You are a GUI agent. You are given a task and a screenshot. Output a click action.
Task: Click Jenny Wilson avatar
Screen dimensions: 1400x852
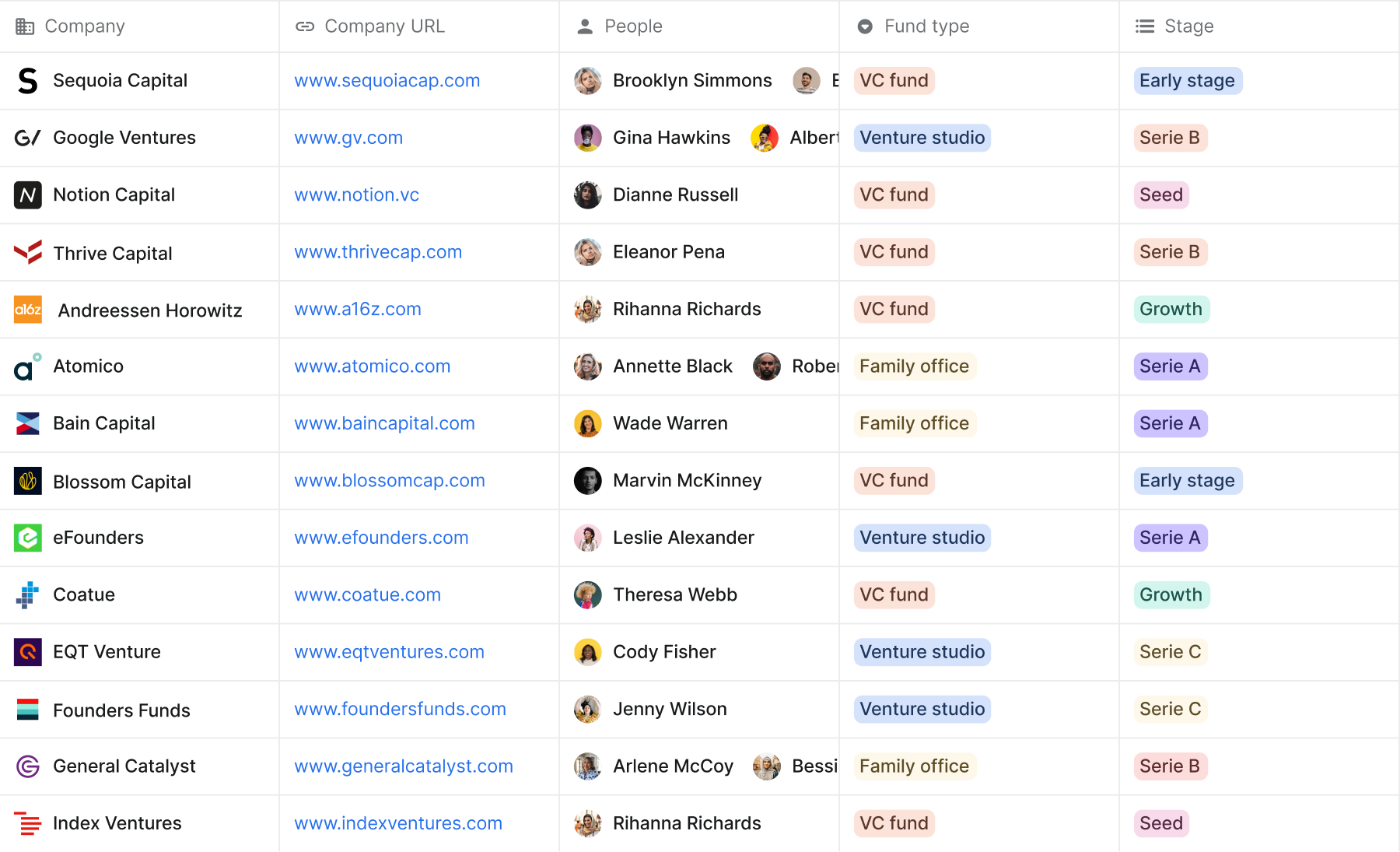[x=588, y=710]
